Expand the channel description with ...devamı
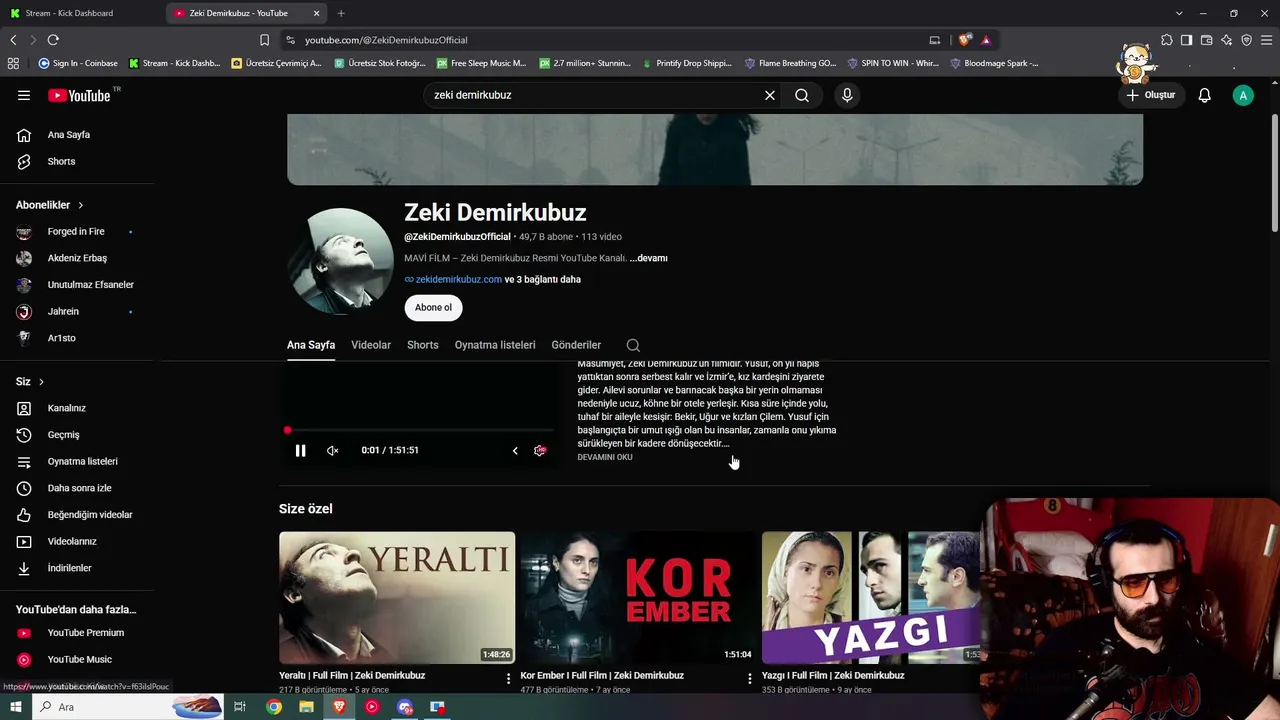 click(649, 258)
